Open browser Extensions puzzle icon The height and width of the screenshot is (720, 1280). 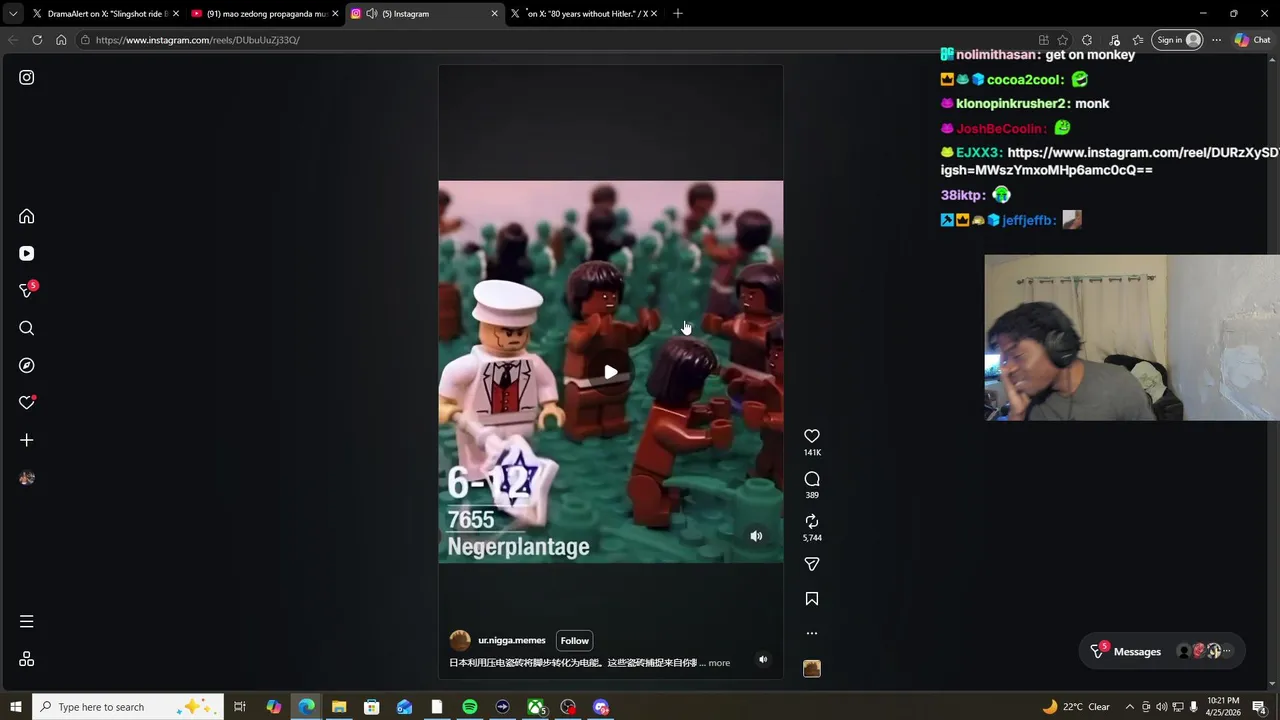tap(1087, 40)
